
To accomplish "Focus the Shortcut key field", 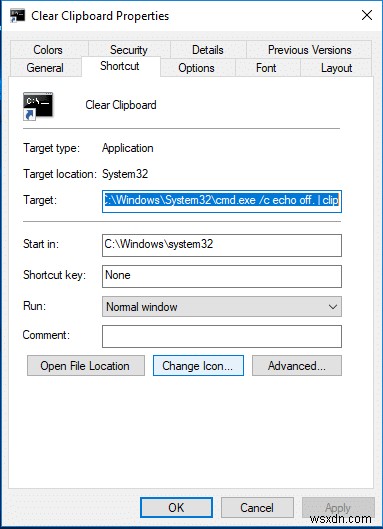I will click(x=222, y=276).
